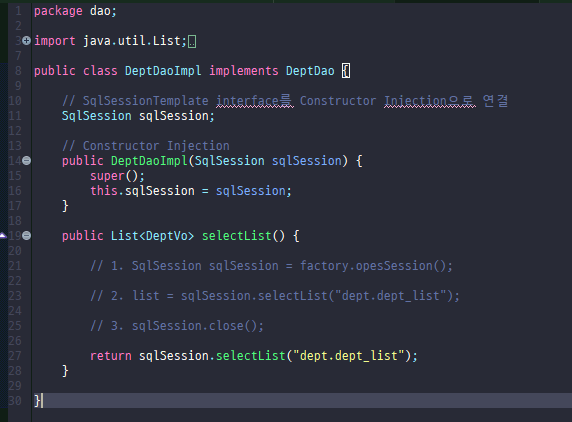Click the underlined word 'interface를' in the comment
The width and height of the screenshot is (572, 422).
254,101
